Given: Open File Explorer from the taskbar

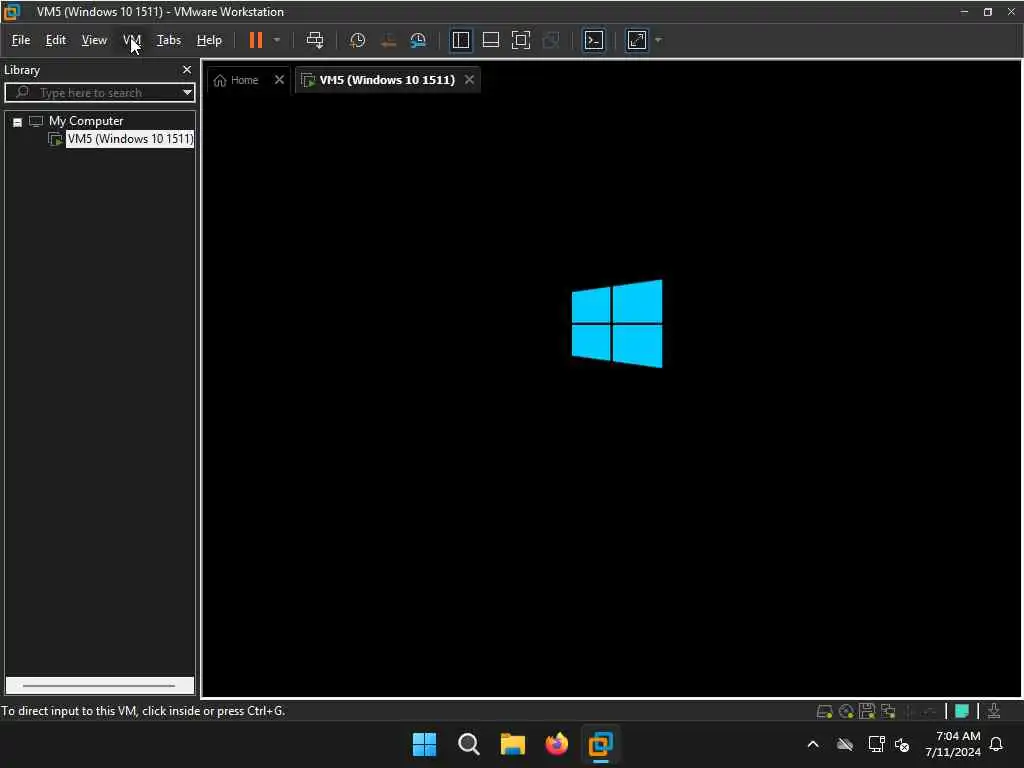Looking at the screenshot, I should click(513, 744).
